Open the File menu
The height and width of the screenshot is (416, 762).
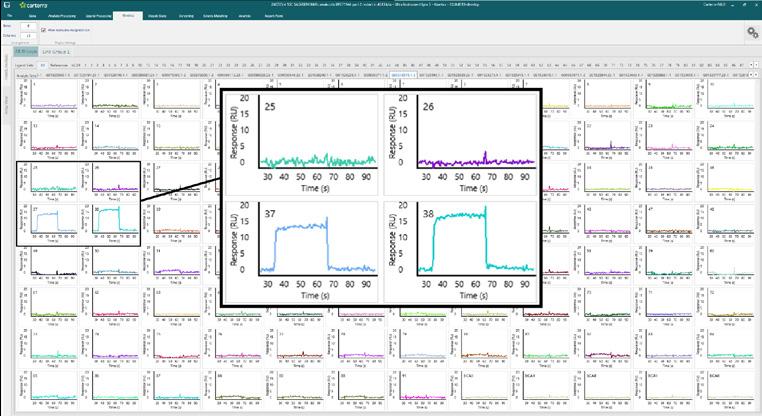[x=10, y=16]
